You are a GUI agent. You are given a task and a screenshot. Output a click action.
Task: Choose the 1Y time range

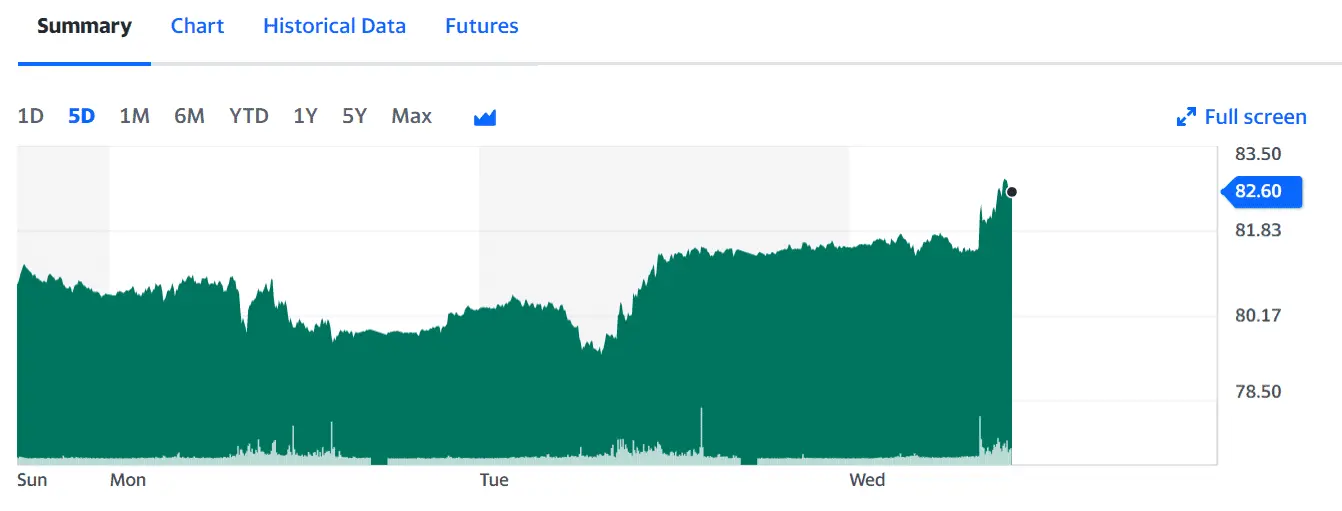click(x=305, y=116)
